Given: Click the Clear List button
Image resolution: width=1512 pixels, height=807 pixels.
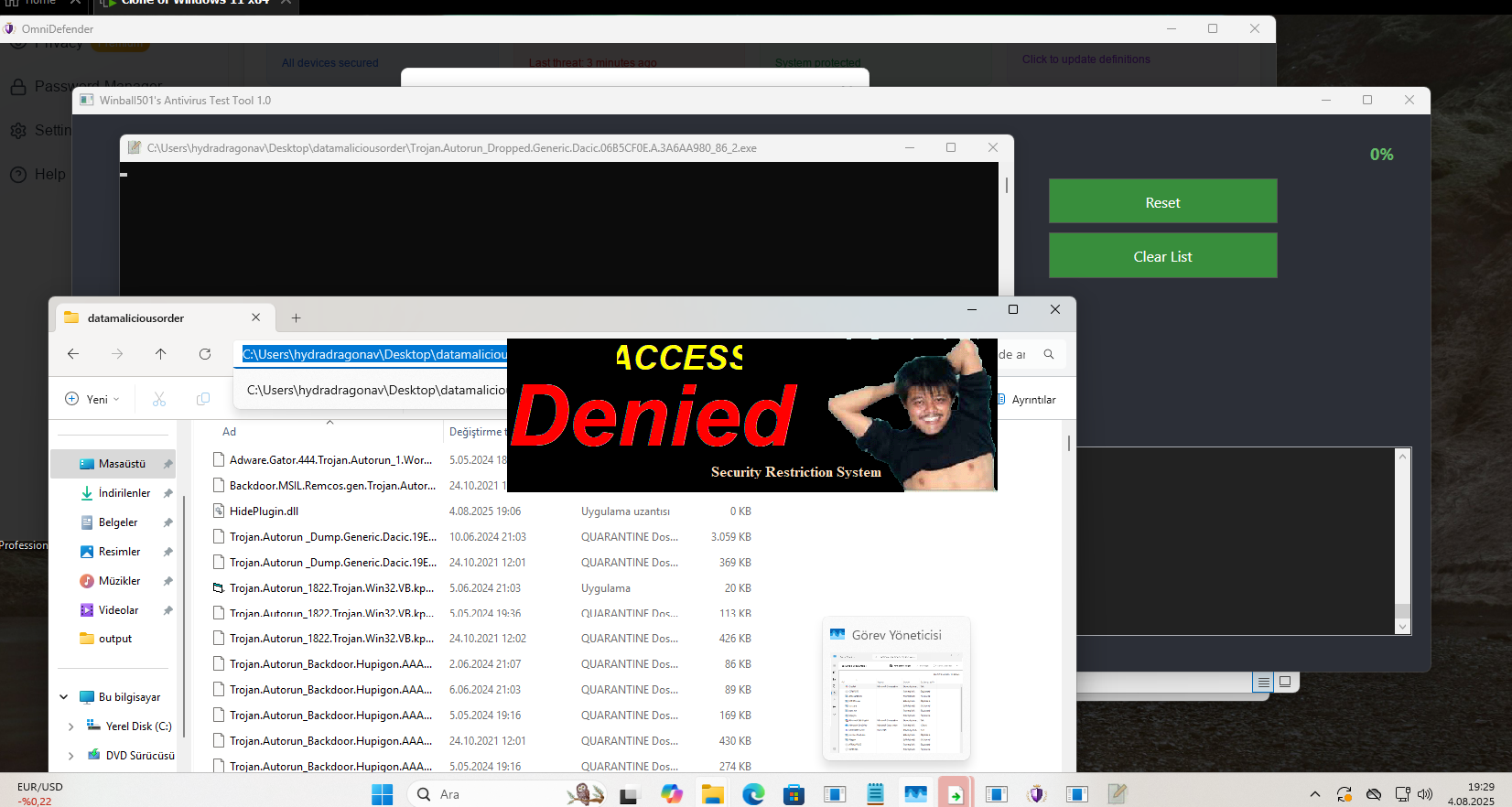Looking at the screenshot, I should pos(1162,255).
